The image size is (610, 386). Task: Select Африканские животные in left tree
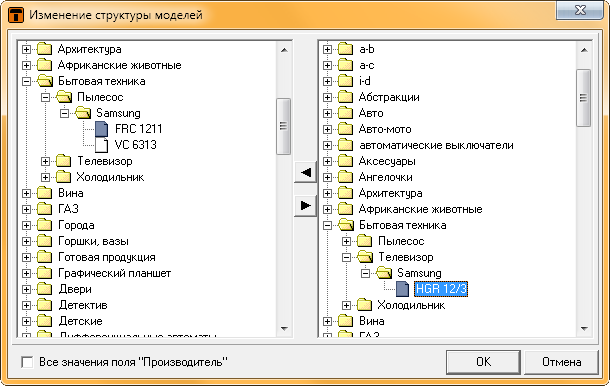(x=119, y=65)
